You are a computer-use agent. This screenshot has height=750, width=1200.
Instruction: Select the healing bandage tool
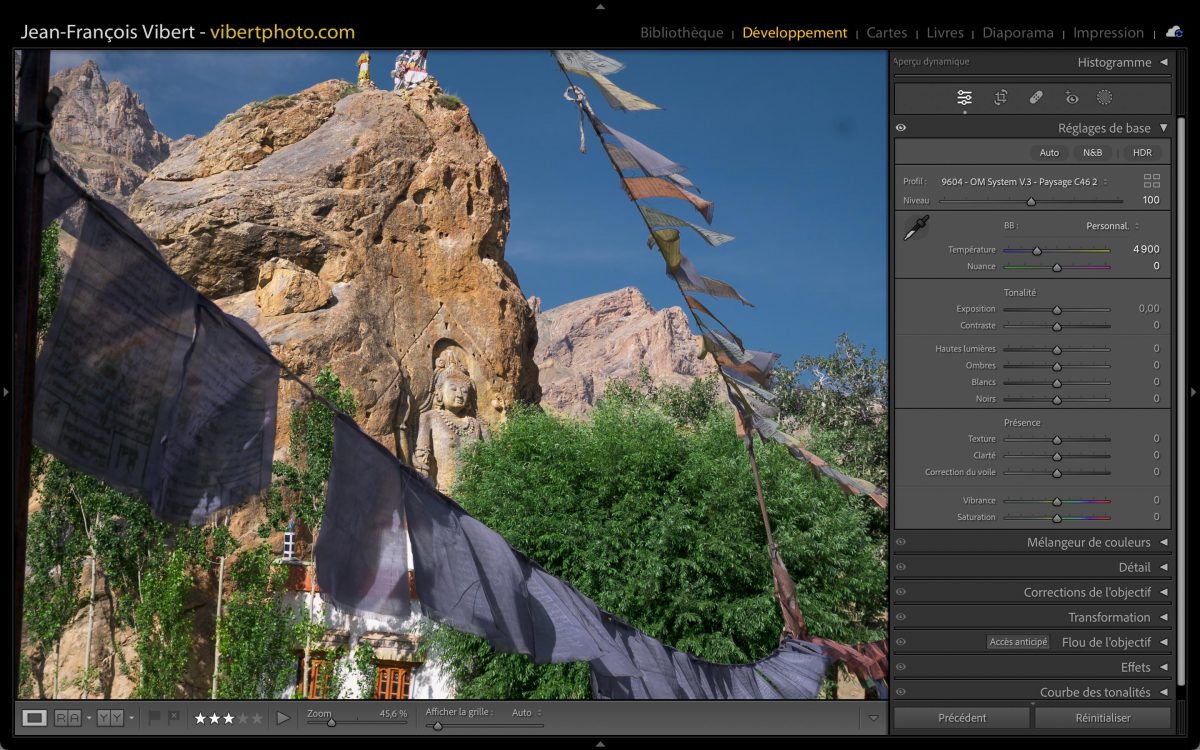1036,98
